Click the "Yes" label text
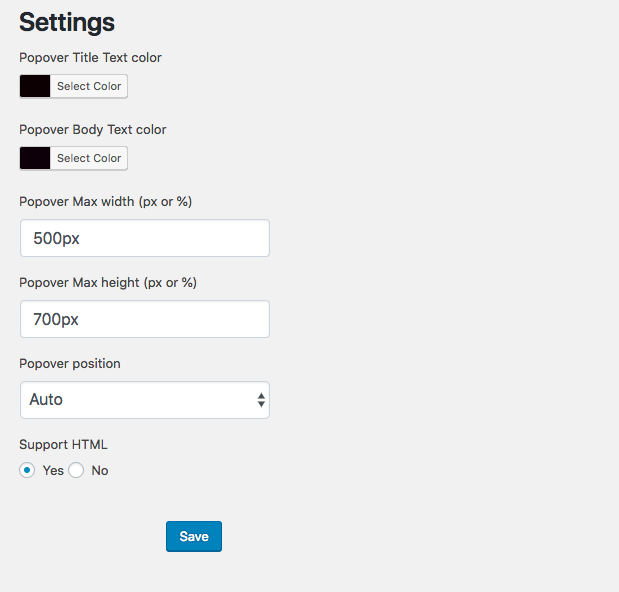619x592 pixels. tap(53, 470)
